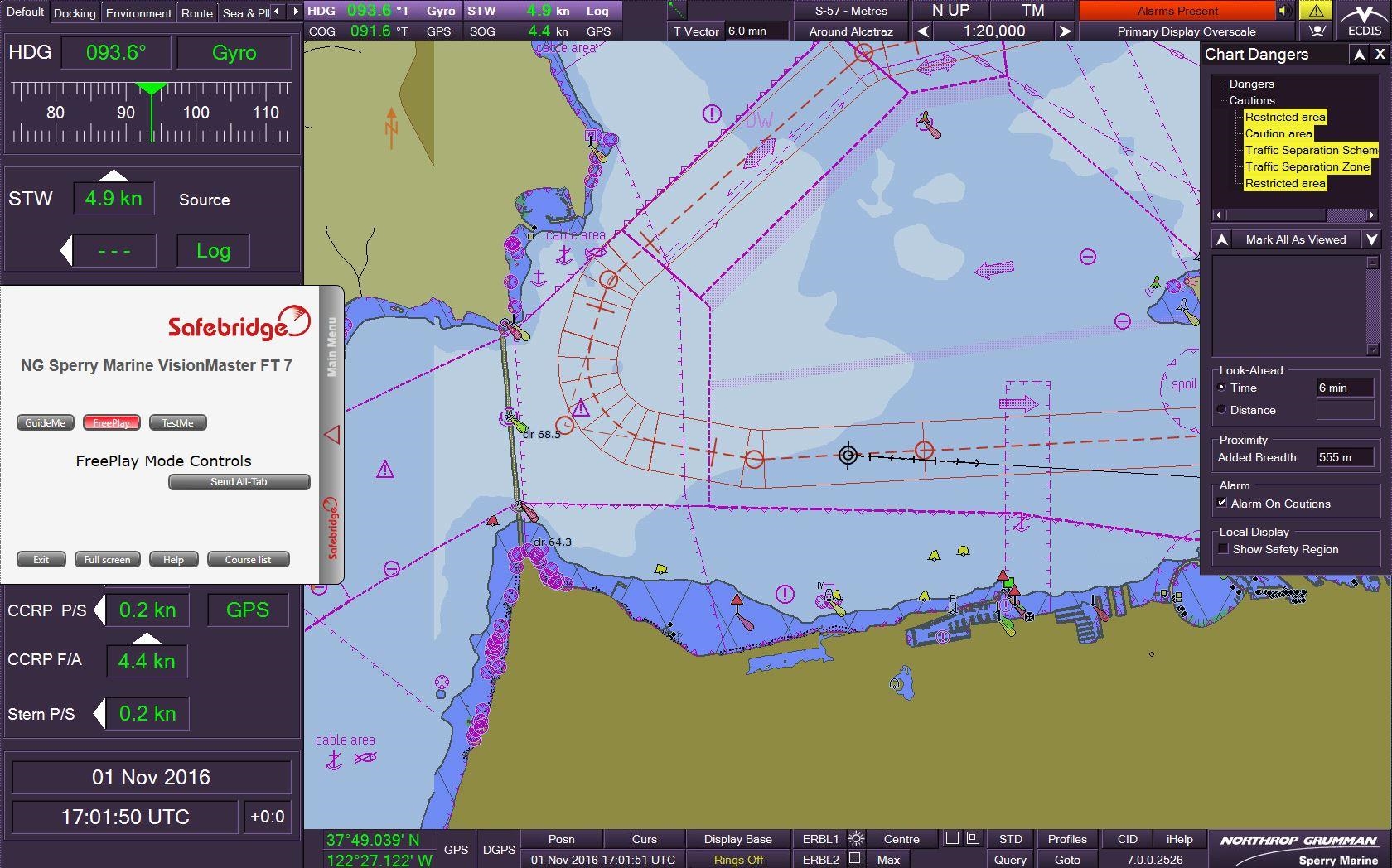Click Mark All As Viewed button

pos(1296,239)
